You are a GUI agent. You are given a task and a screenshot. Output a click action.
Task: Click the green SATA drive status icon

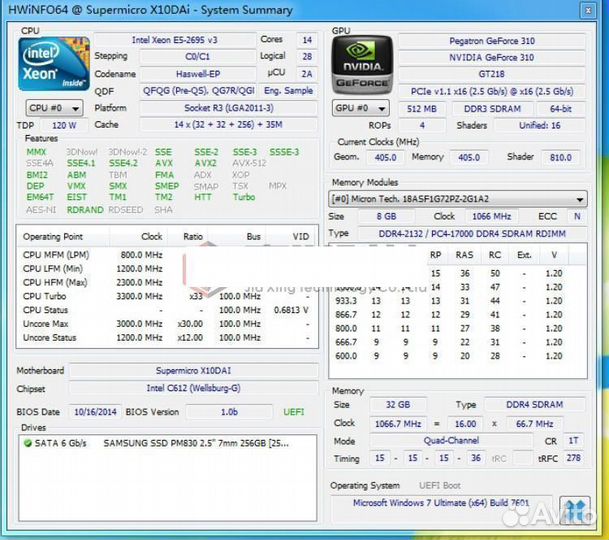pyautogui.click(x=28, y=443)
